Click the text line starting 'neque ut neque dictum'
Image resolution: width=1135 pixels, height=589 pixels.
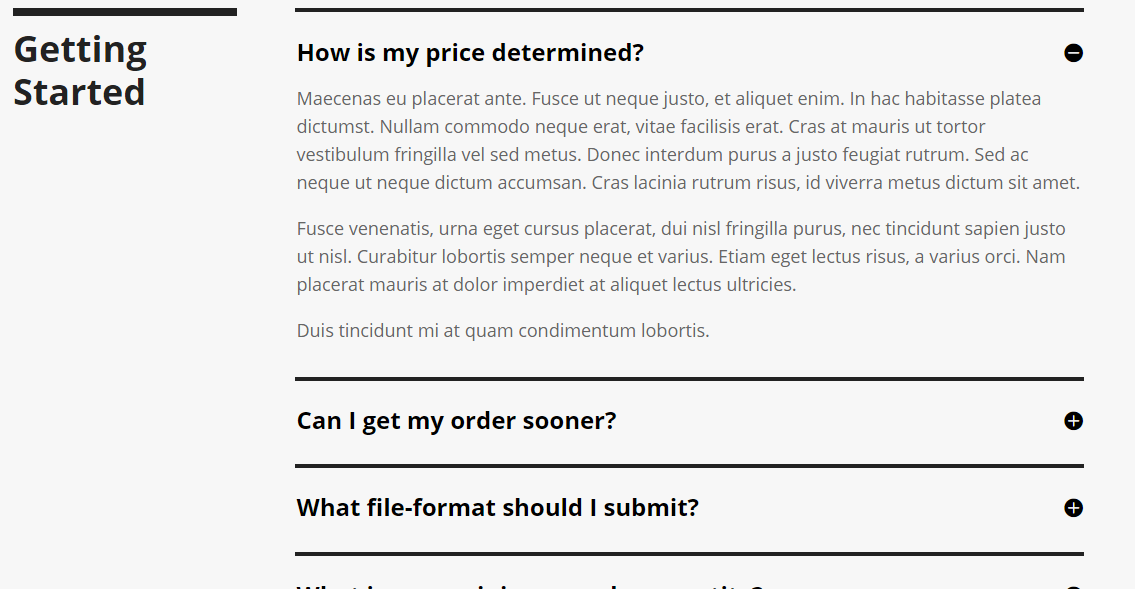point(688,182)
